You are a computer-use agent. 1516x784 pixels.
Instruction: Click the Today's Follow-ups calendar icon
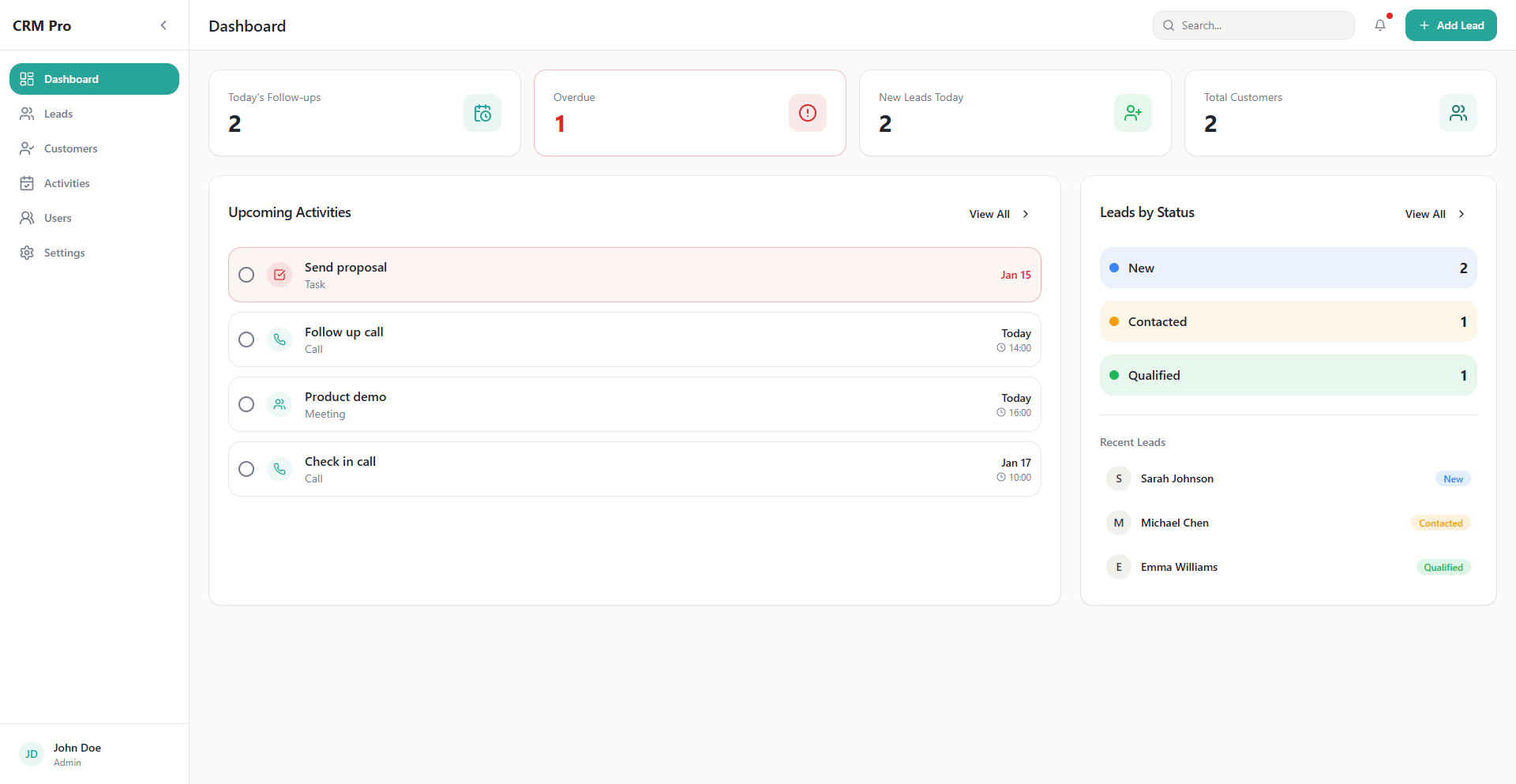click(482, 113)
